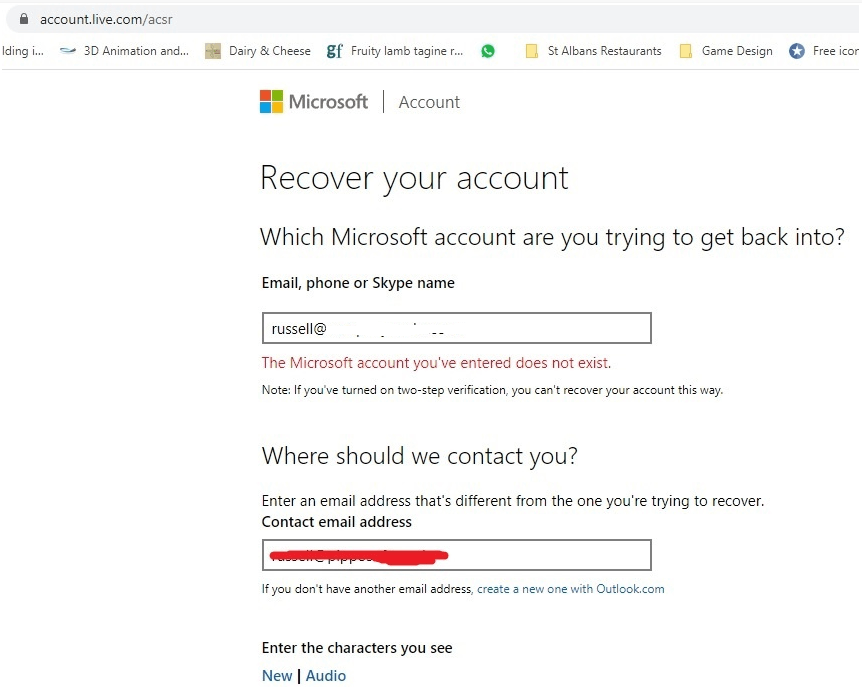
Task: Open the Free icons bookmark
Action: pos(825,51)
